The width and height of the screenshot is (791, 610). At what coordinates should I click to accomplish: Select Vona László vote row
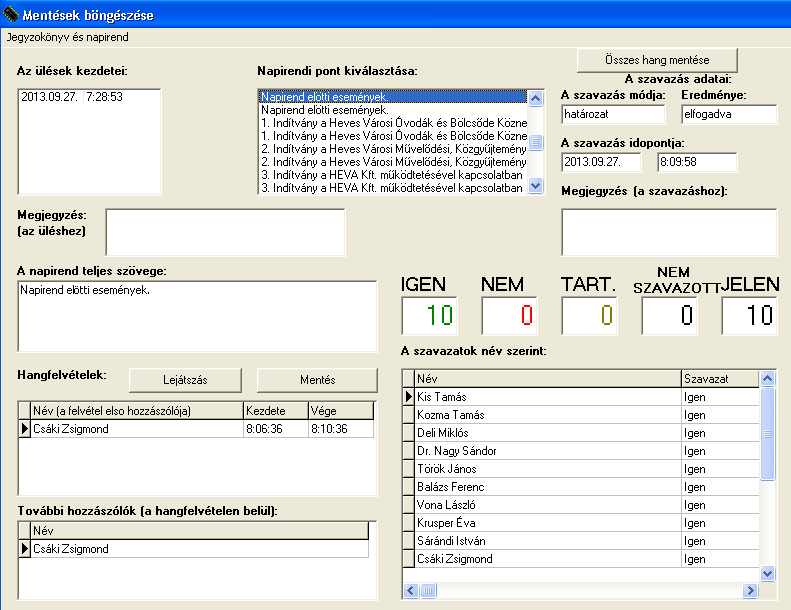pos(581,505)
